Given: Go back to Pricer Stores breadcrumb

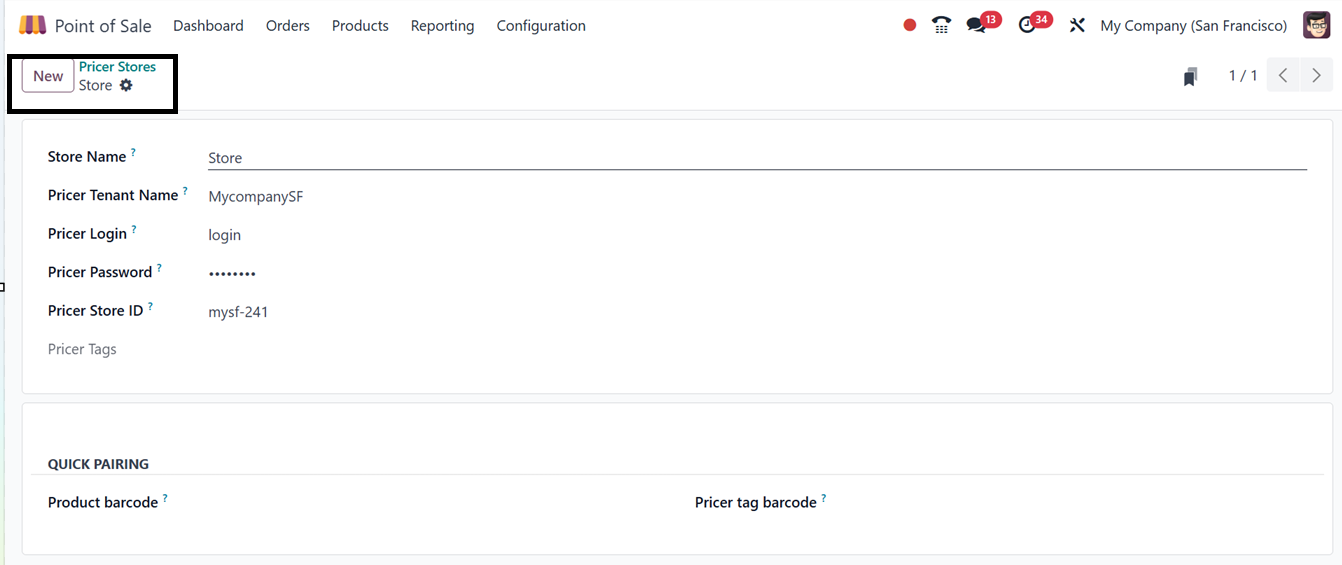Looking at the screenshot, I should point(117,67).
